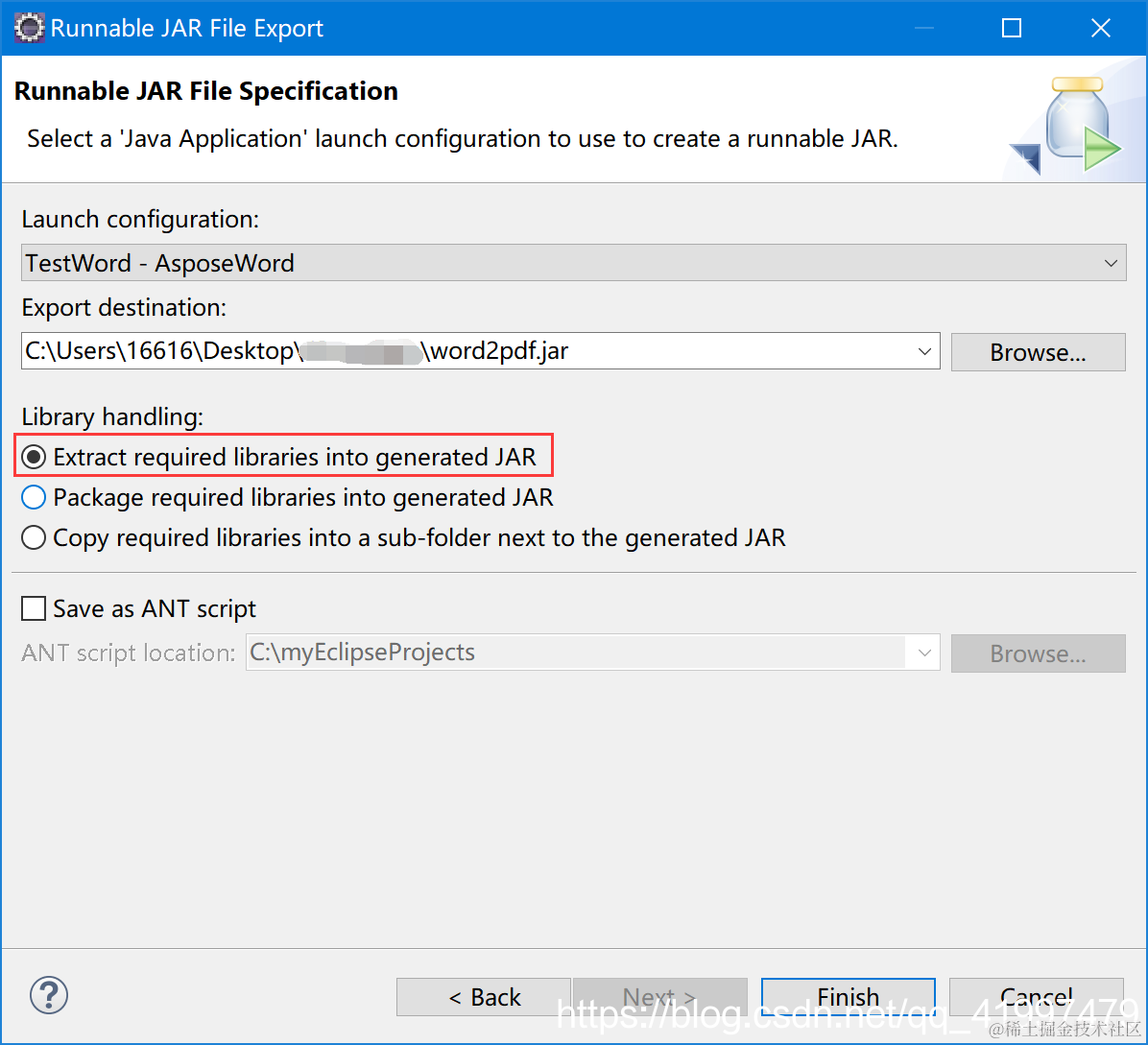
Task: Click the JAR export wizard banner icon
Action: pos(1067,126)
